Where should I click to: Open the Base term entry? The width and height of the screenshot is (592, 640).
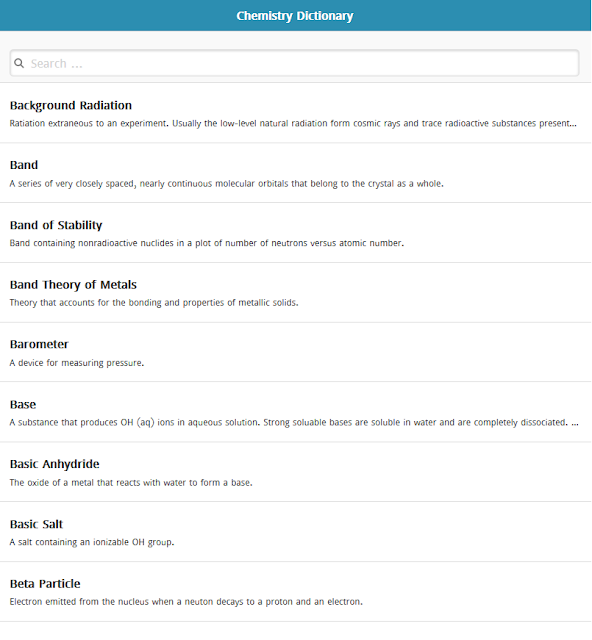tap(296, 412)
